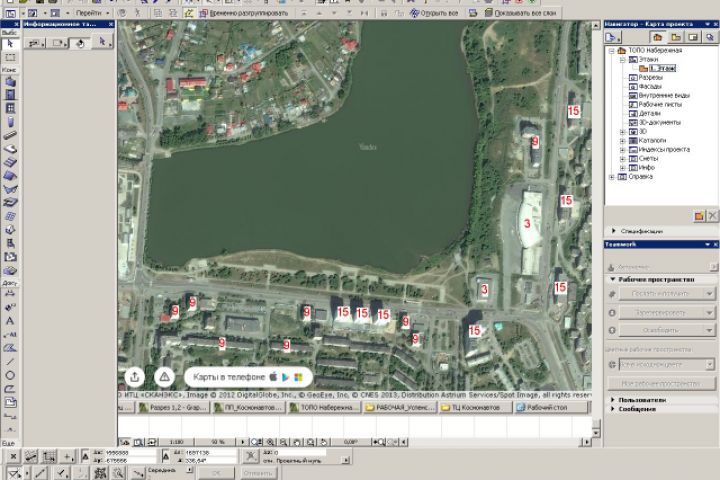Expand the Индексы проекта tree node
Screen dimensions: 720x480
tap(623, 150)
